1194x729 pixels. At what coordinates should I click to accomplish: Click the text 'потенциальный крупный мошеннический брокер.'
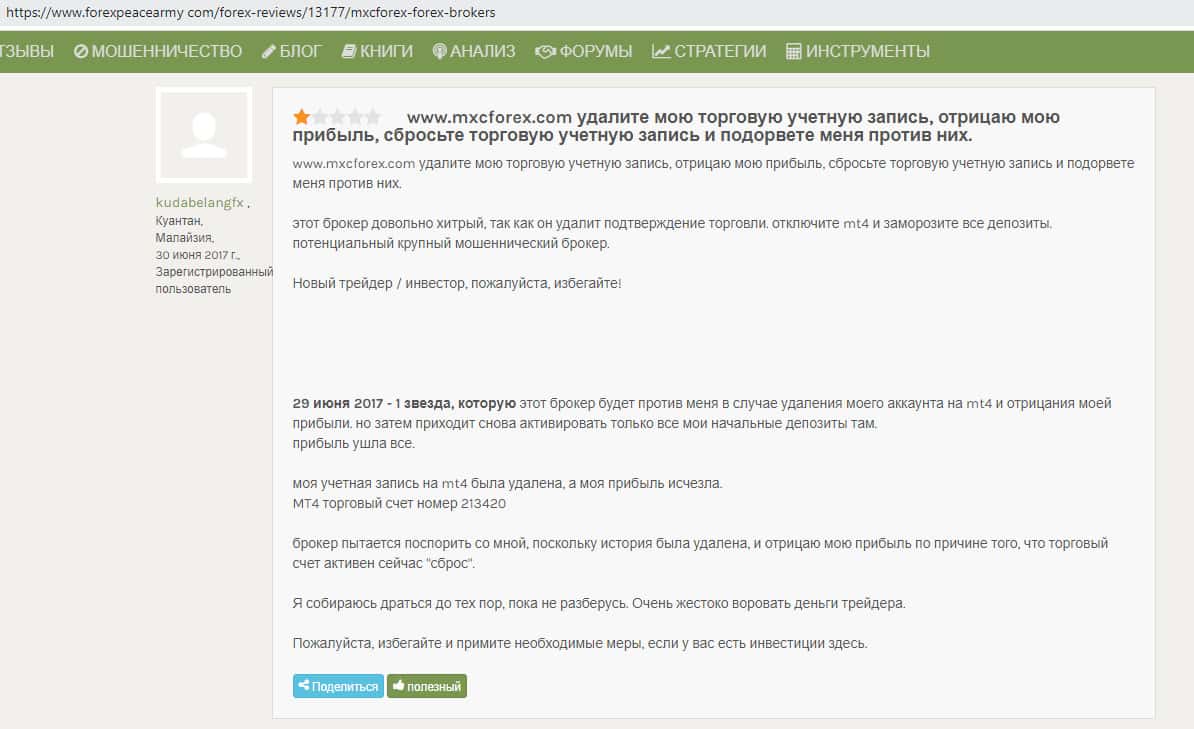451,244
